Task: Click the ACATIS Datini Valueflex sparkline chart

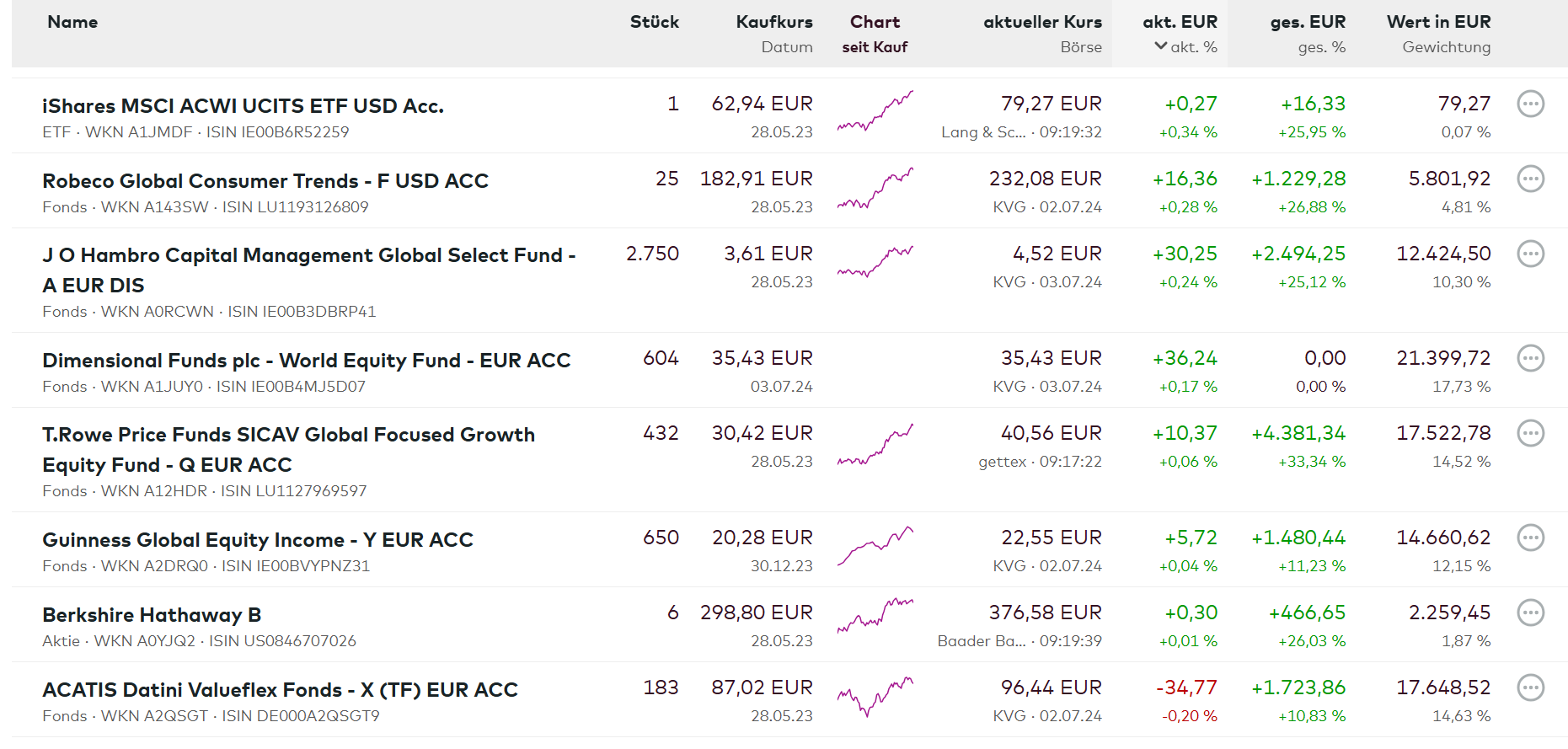Action: 875,696
